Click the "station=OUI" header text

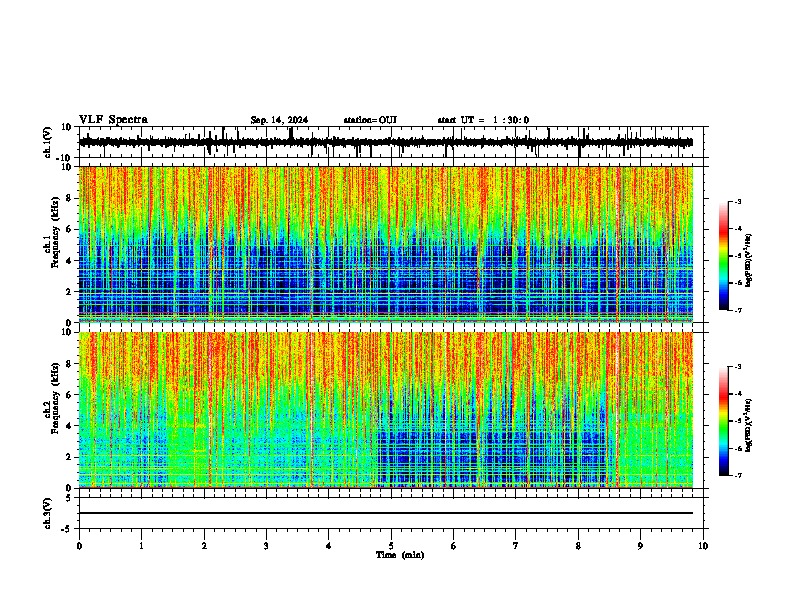click(370, 120)
